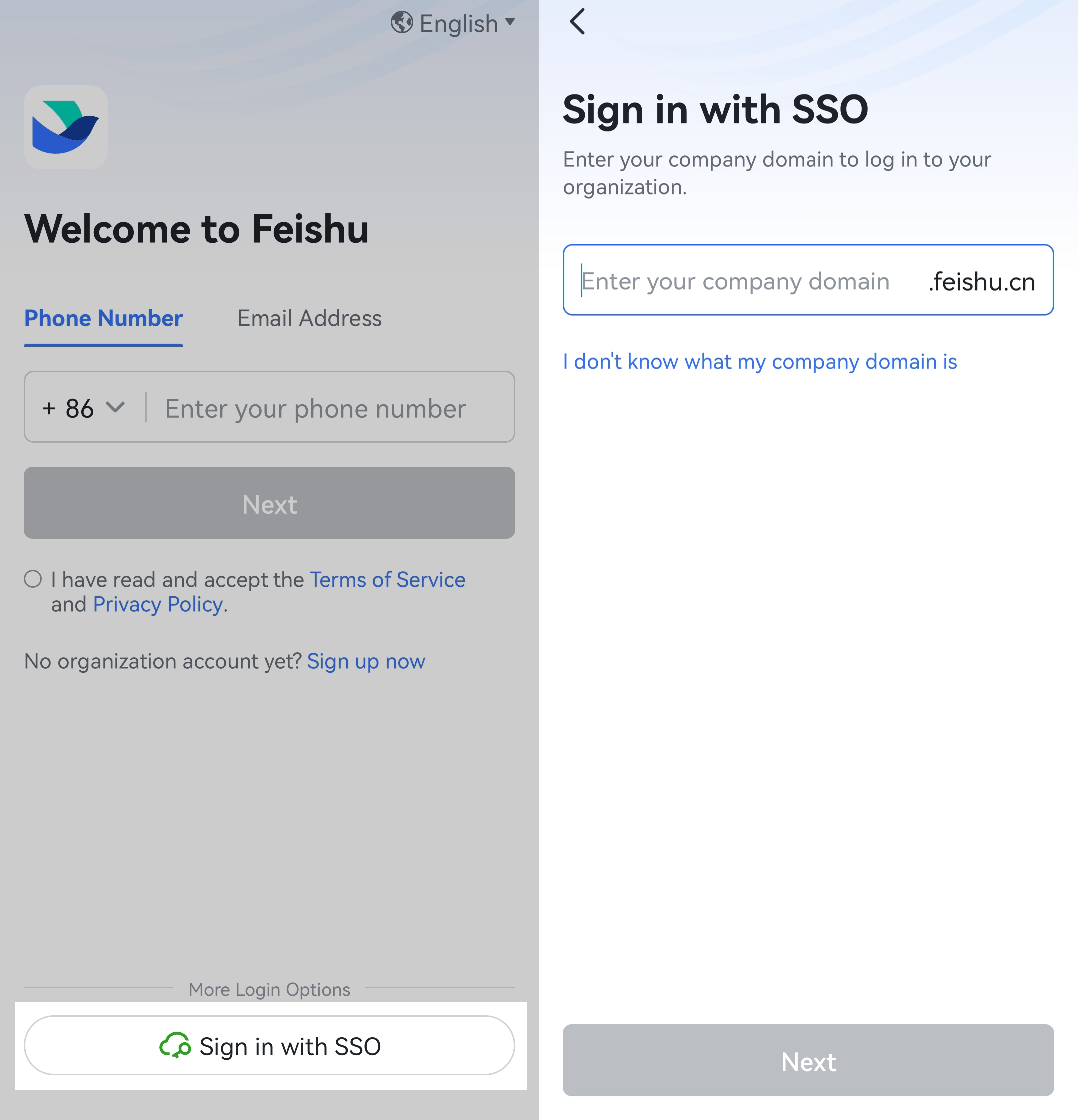Click the company domain input field

[x=737, y=280]
